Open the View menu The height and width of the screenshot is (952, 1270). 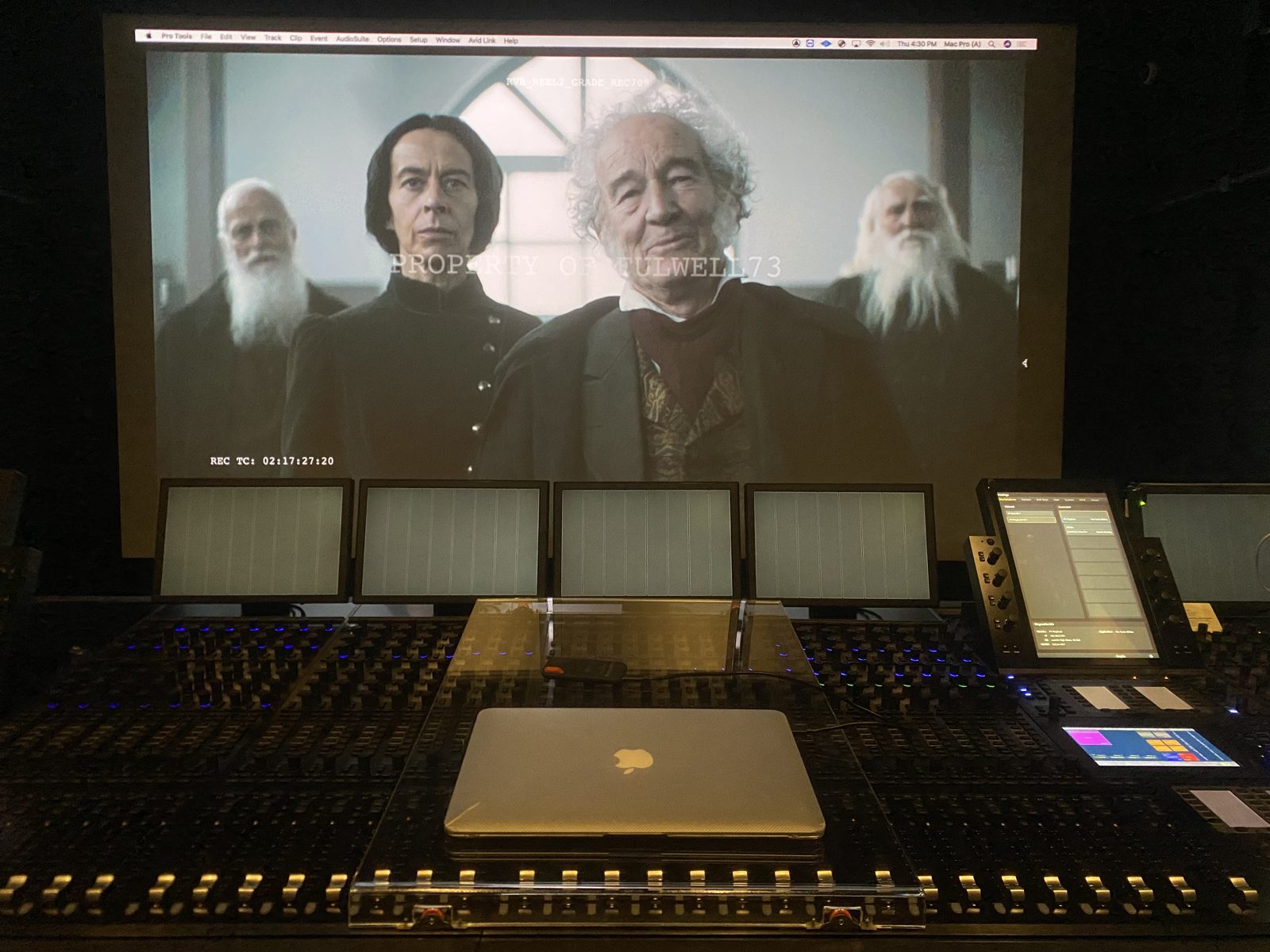coord(248,37)
